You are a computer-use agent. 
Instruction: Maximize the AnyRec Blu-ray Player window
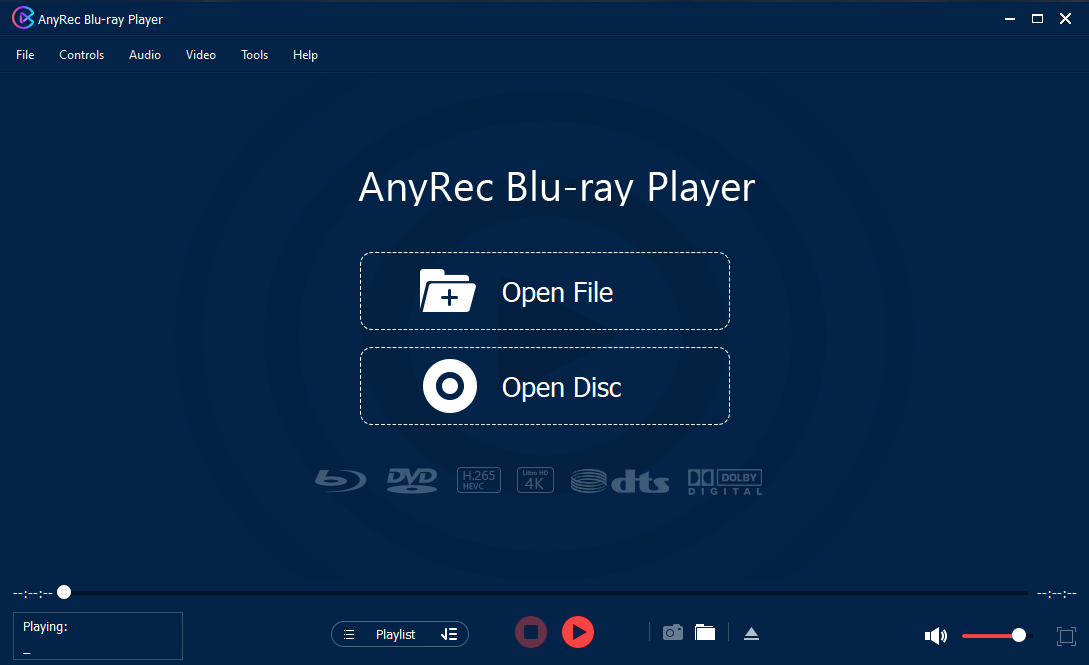click(1037, 19)
